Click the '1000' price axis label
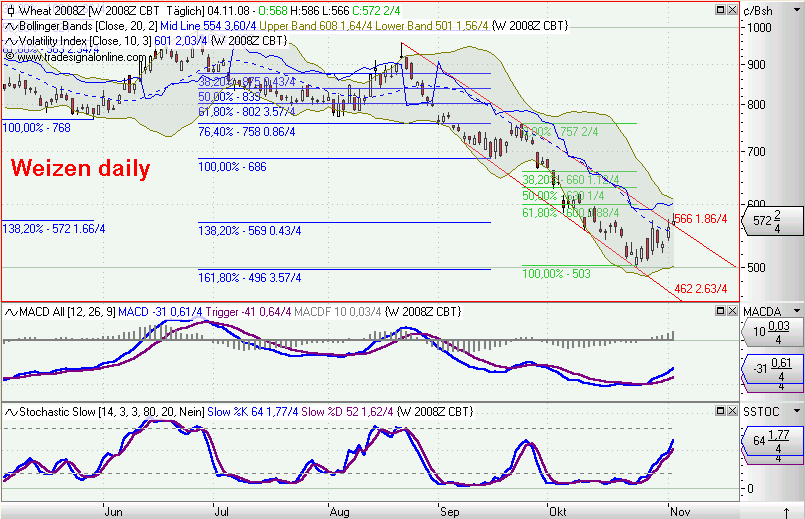805x519 pixels. coord(759,28)
